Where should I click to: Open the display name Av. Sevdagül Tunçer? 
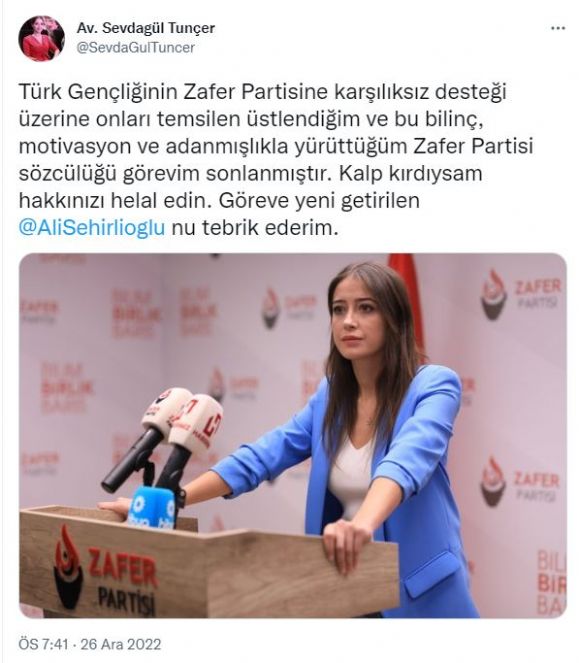(145, 28)
